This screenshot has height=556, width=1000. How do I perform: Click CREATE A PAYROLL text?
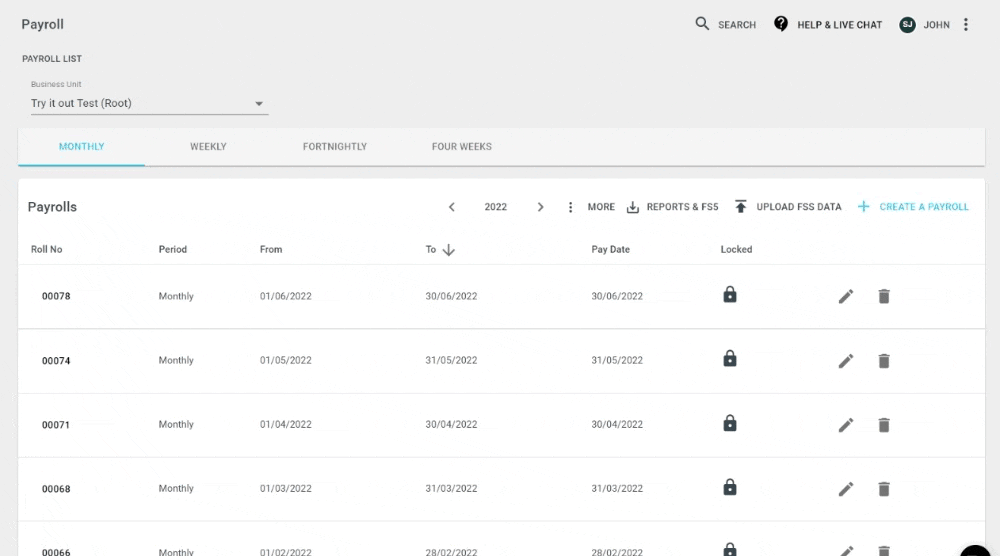[x=923, y=207]
